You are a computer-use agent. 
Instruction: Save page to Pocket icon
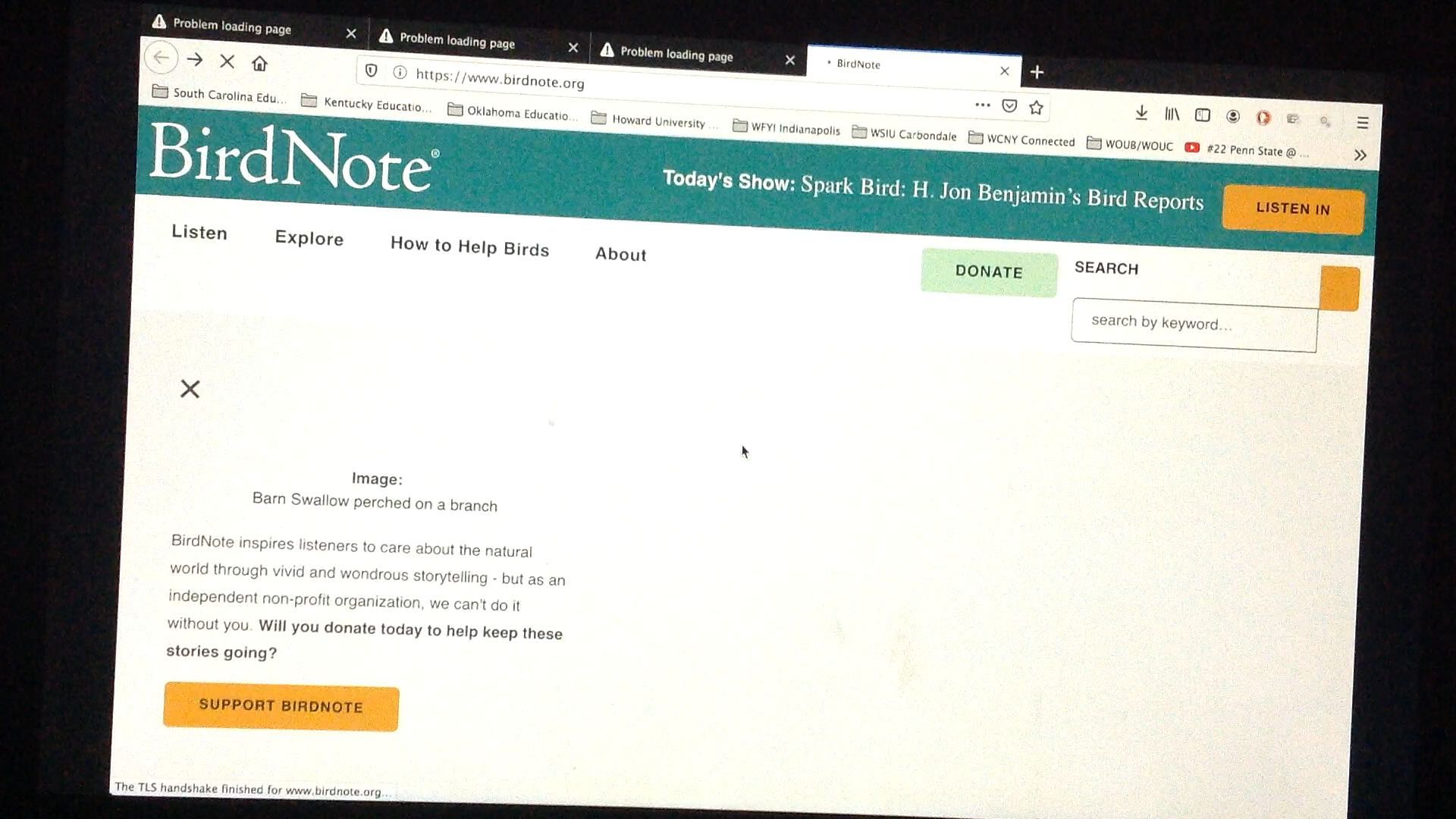click(x=1009, y=106)
